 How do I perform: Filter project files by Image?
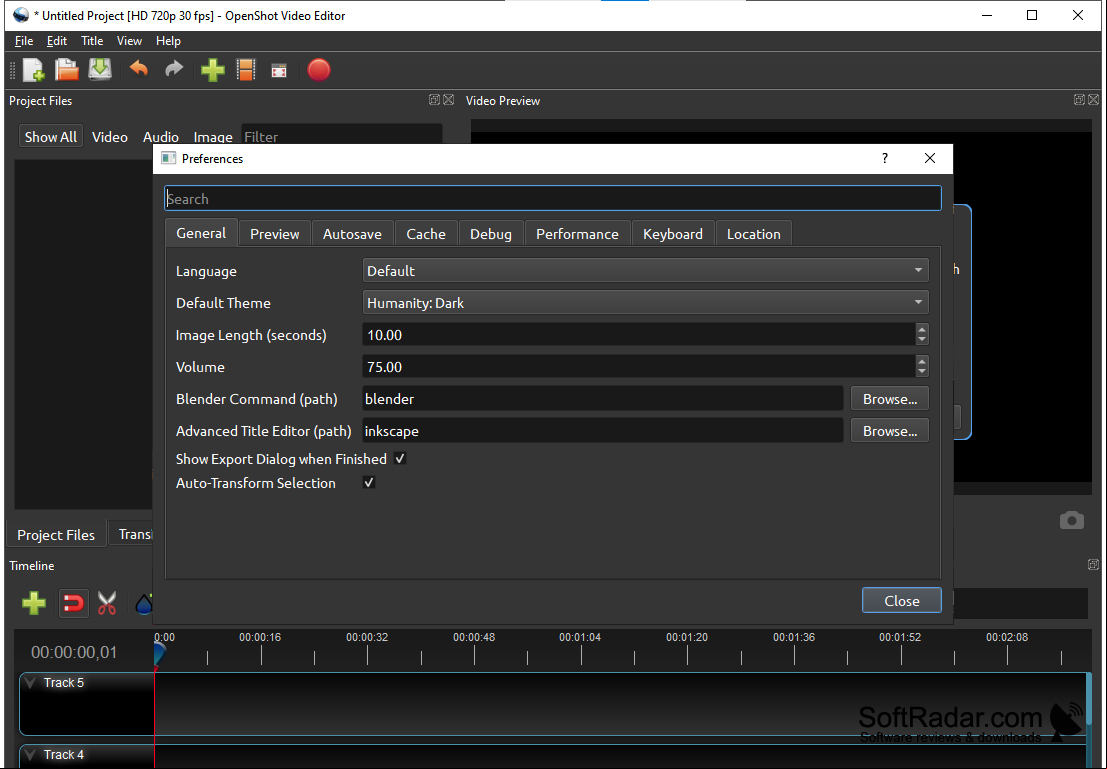pyautogui.click(x=213, y=137)
